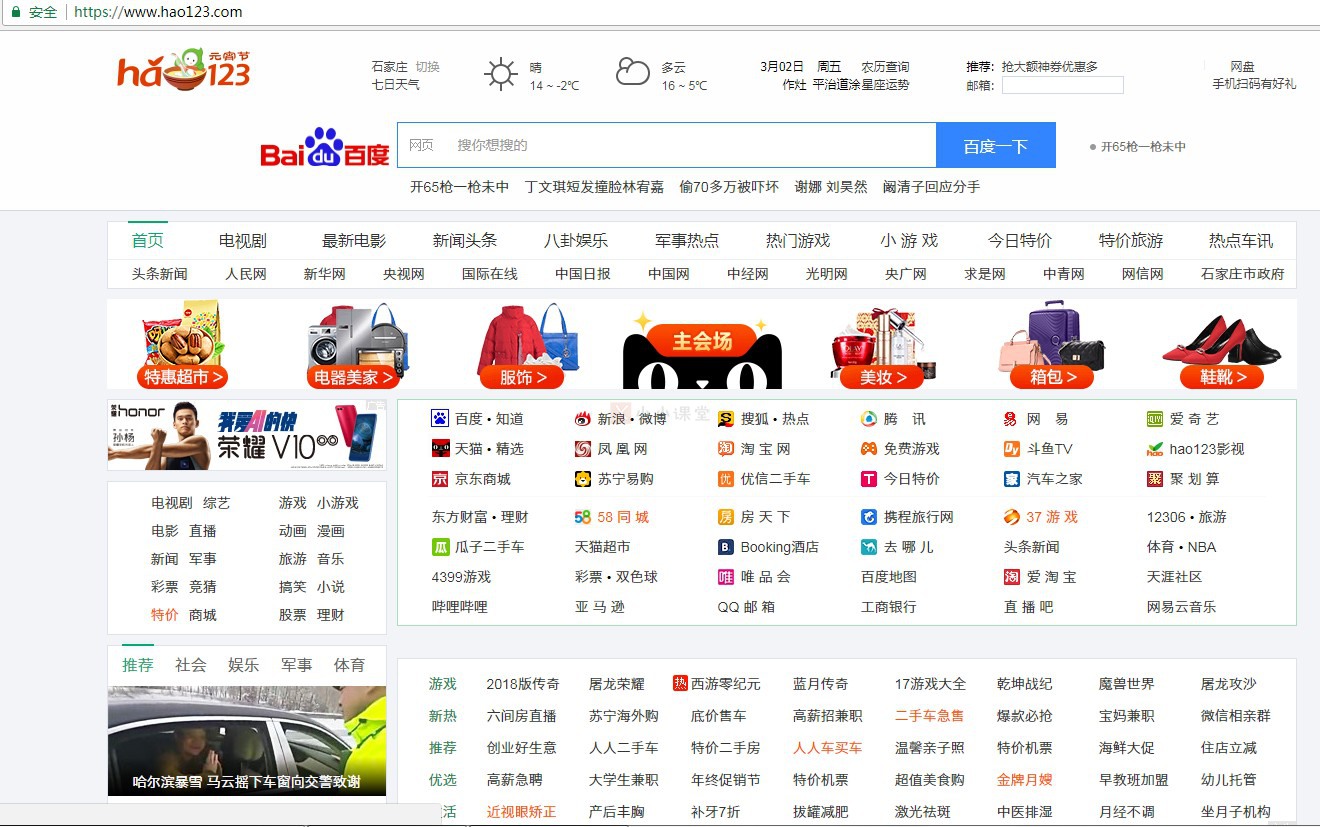Click the 邮箱 input field

1063,85
